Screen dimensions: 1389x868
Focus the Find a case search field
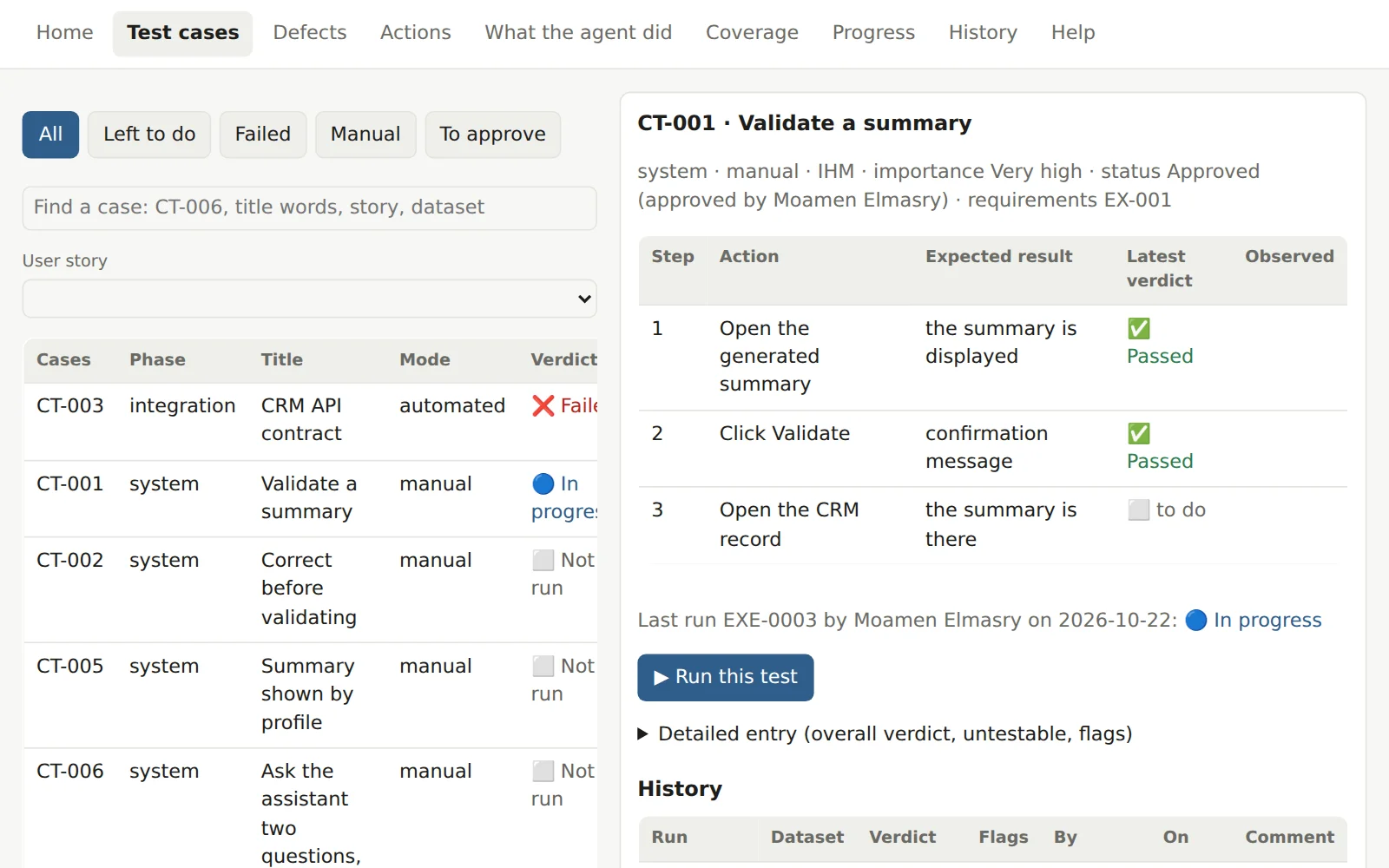[x=309, y=207]
